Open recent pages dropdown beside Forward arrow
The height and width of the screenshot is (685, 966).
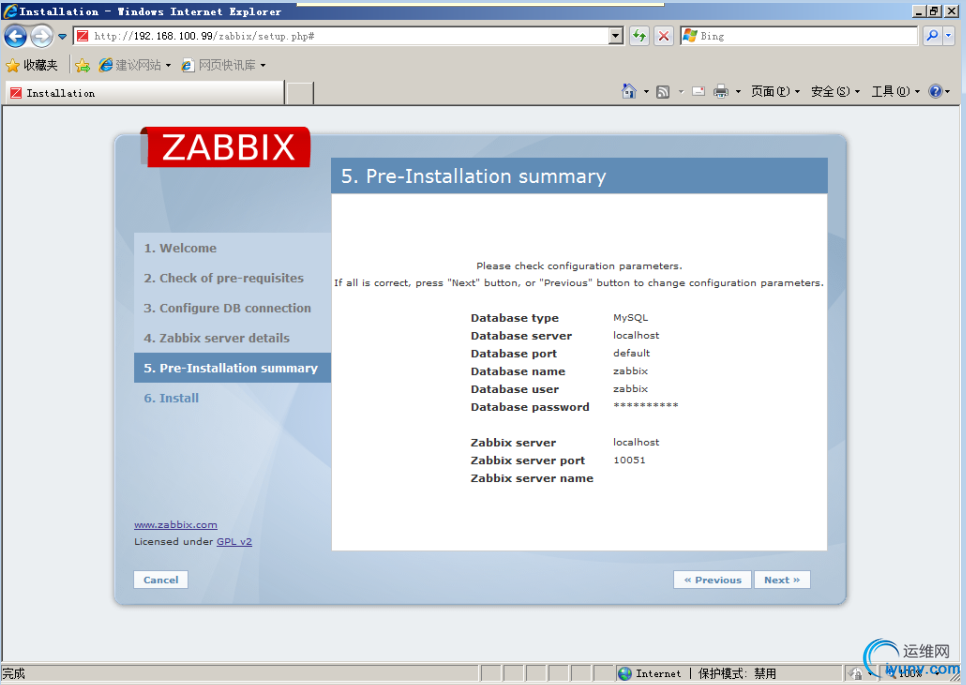[62, 36]
